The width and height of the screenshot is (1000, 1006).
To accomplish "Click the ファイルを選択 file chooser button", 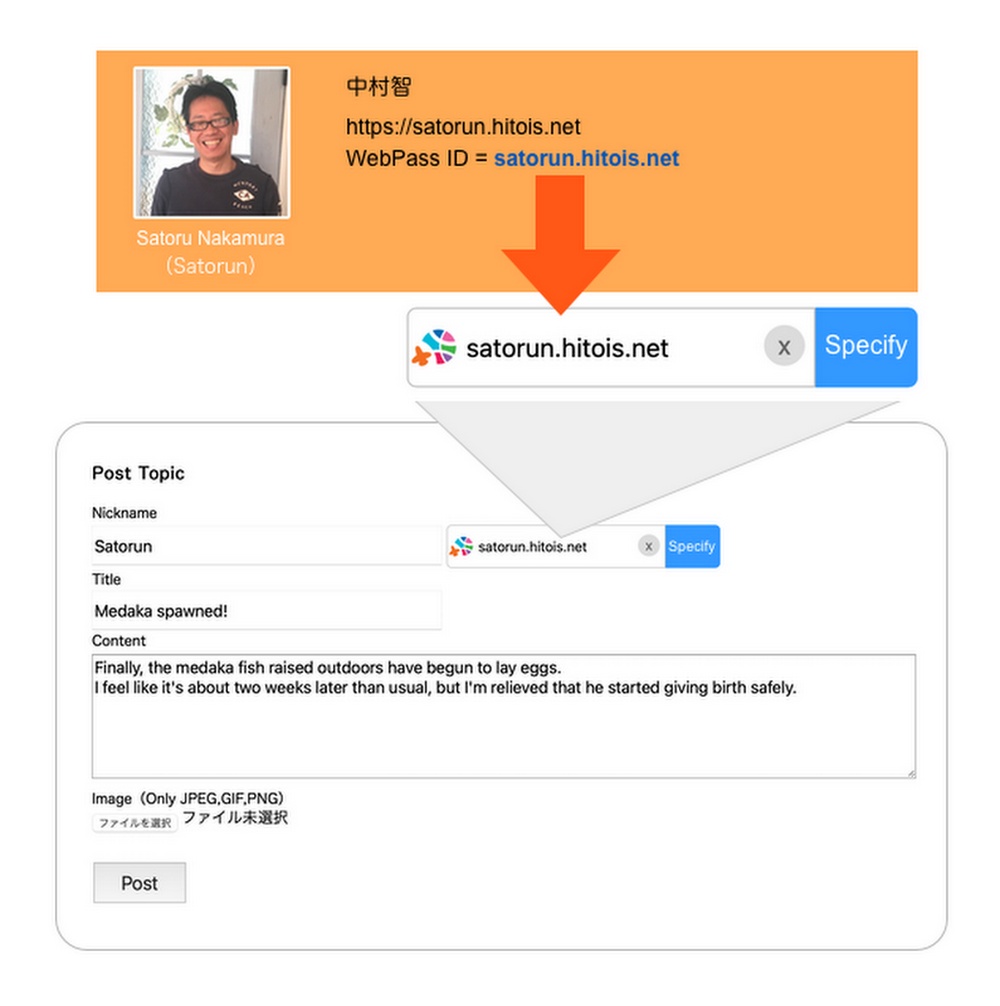I will pyautogui.click(x=135, y=823).
